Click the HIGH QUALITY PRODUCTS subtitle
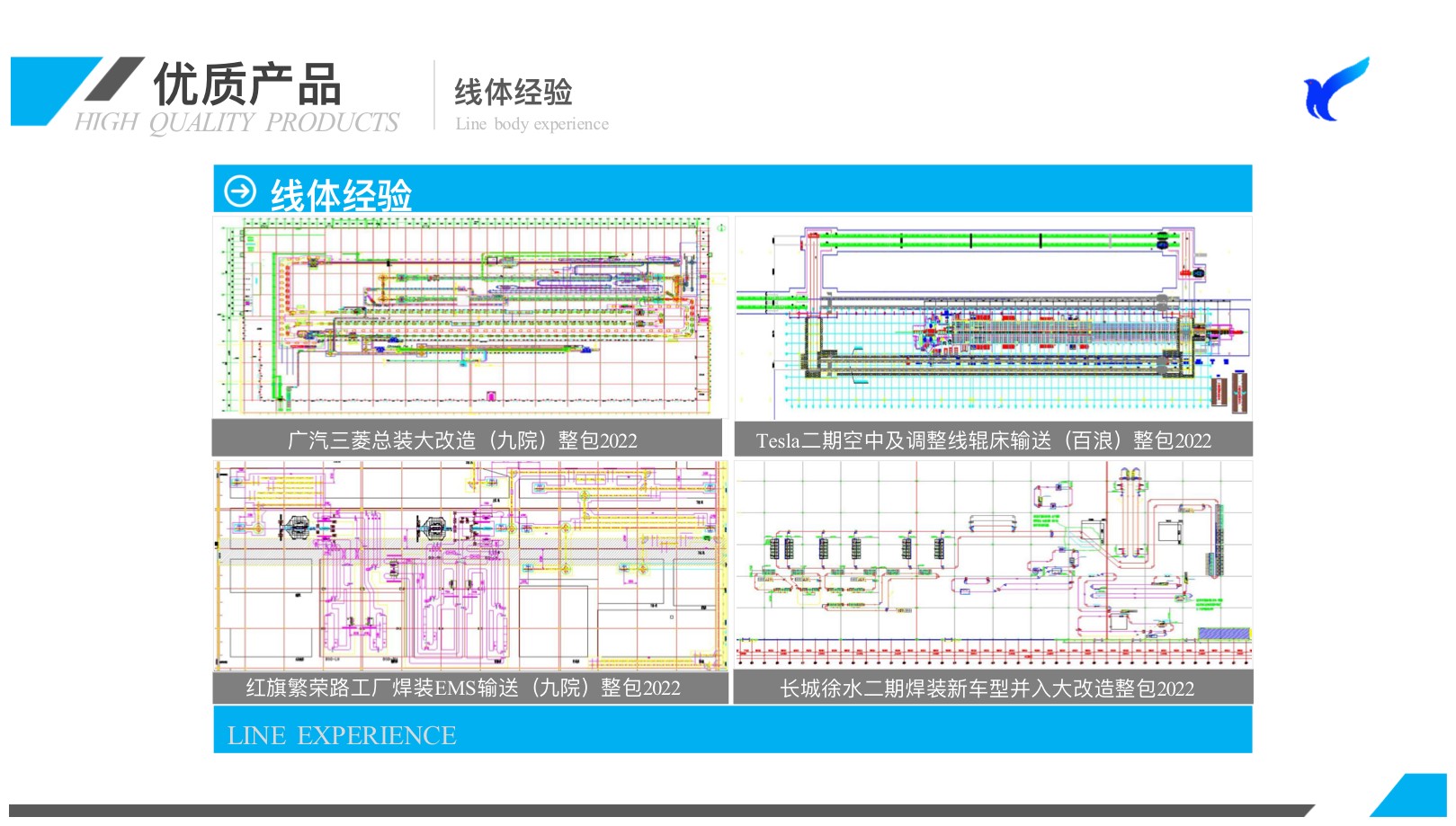This screenshot has height=826, width=1456. 237,122
